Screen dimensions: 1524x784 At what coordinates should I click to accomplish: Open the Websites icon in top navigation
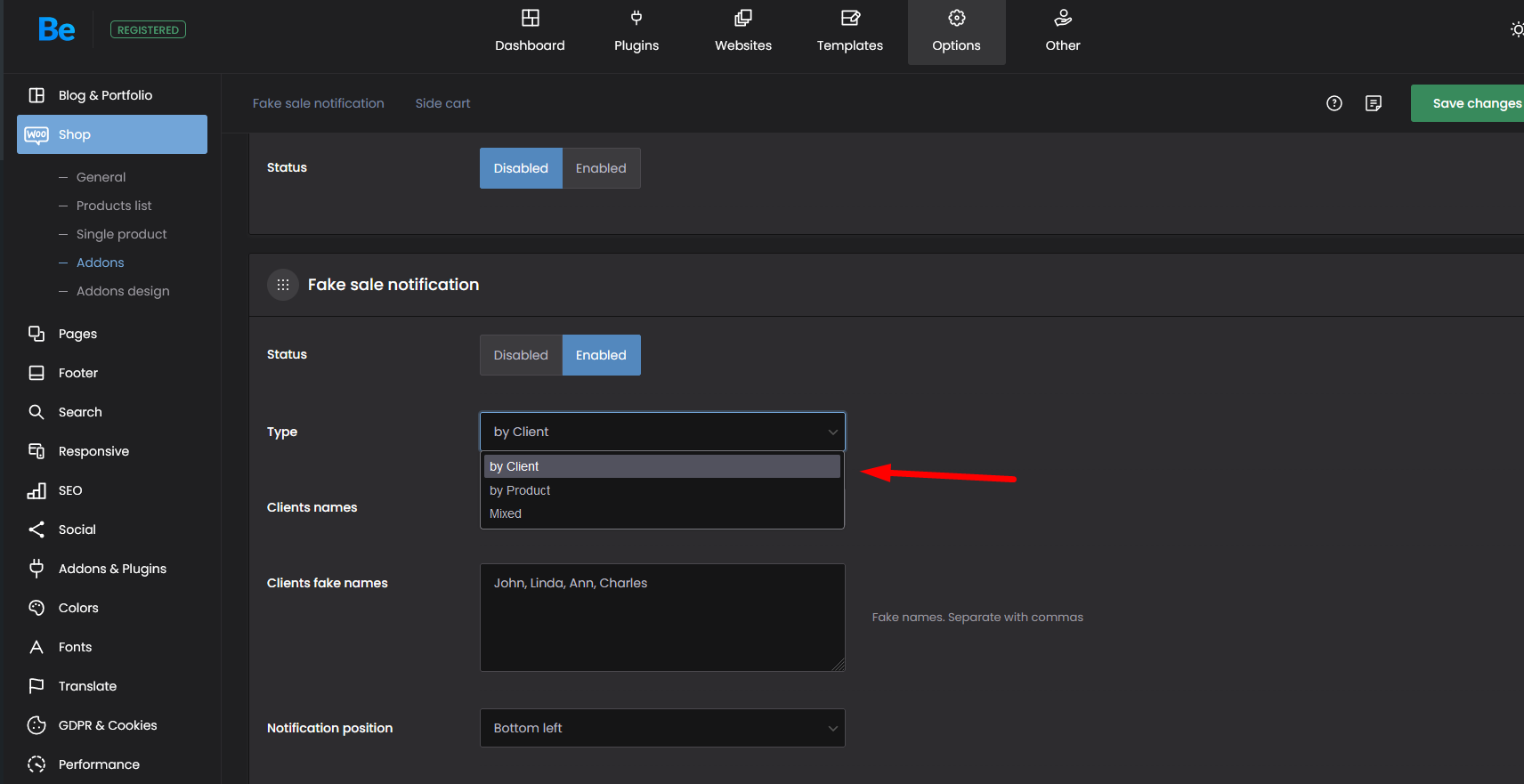[743, 18]
